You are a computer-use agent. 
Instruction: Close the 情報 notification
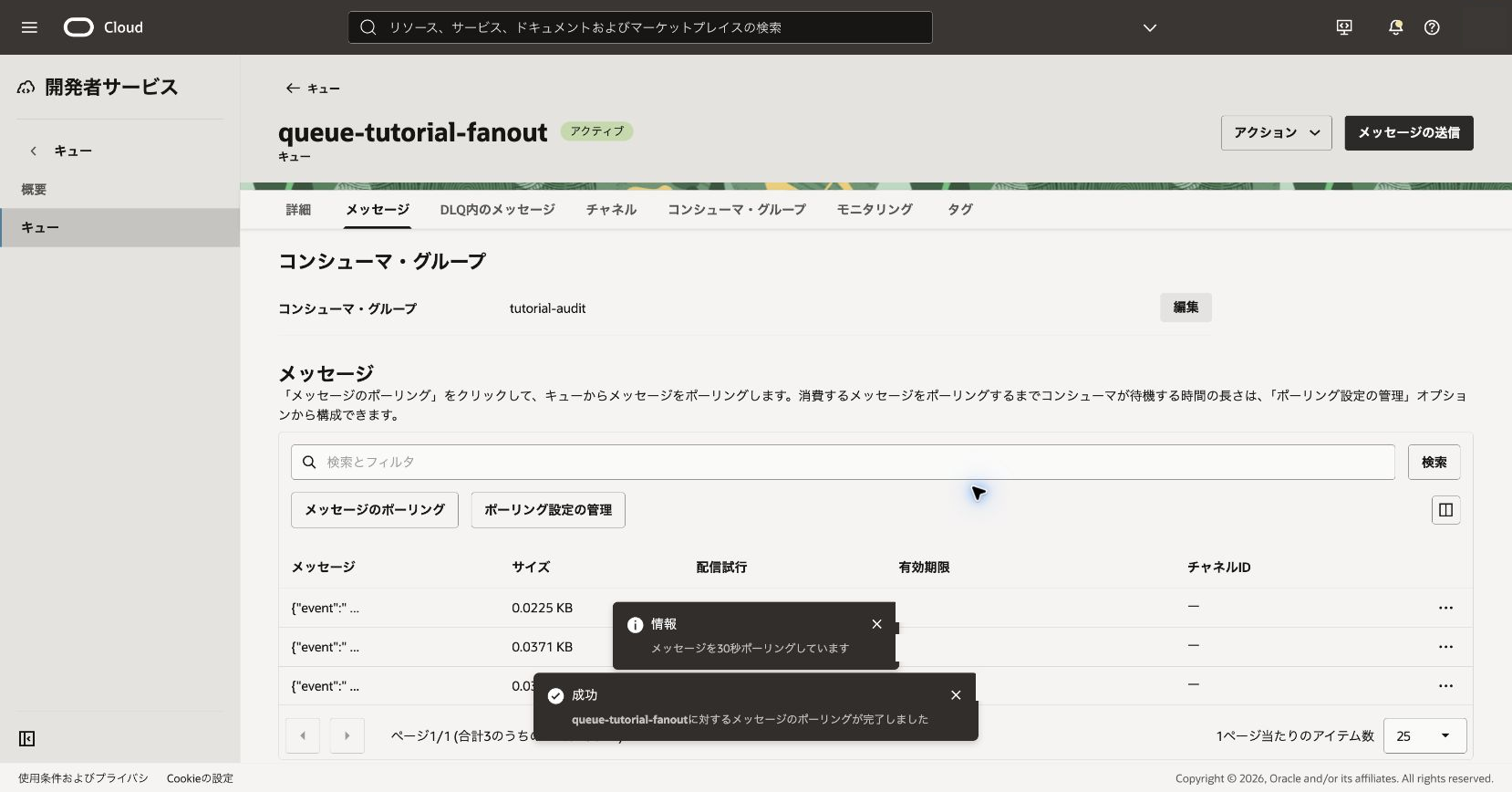pyautogui.click(x=876, y=624)
